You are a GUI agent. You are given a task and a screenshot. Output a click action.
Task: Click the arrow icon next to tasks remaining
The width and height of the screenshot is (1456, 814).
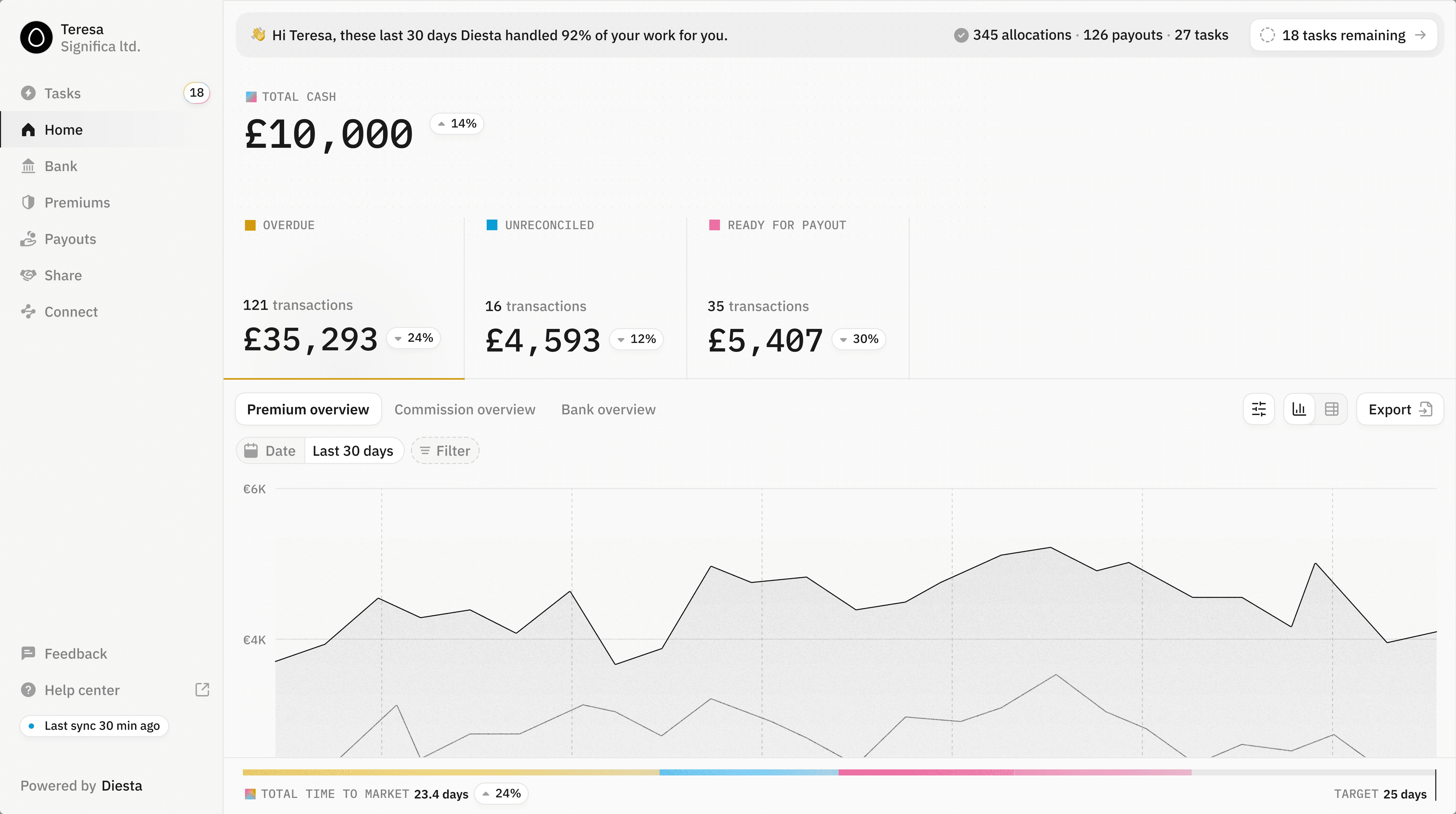click(x=1420, y=35)
